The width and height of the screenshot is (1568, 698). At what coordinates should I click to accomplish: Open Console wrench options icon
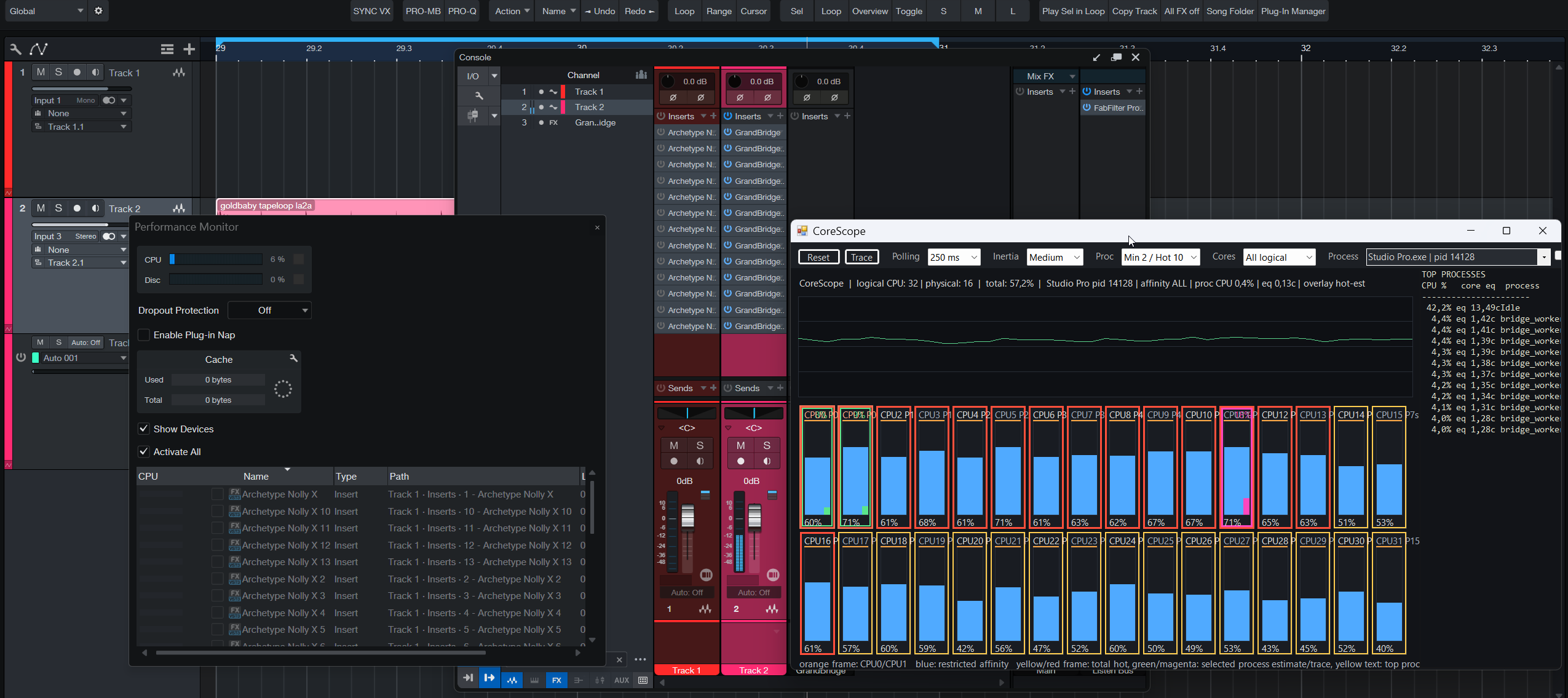pos(479,96)
